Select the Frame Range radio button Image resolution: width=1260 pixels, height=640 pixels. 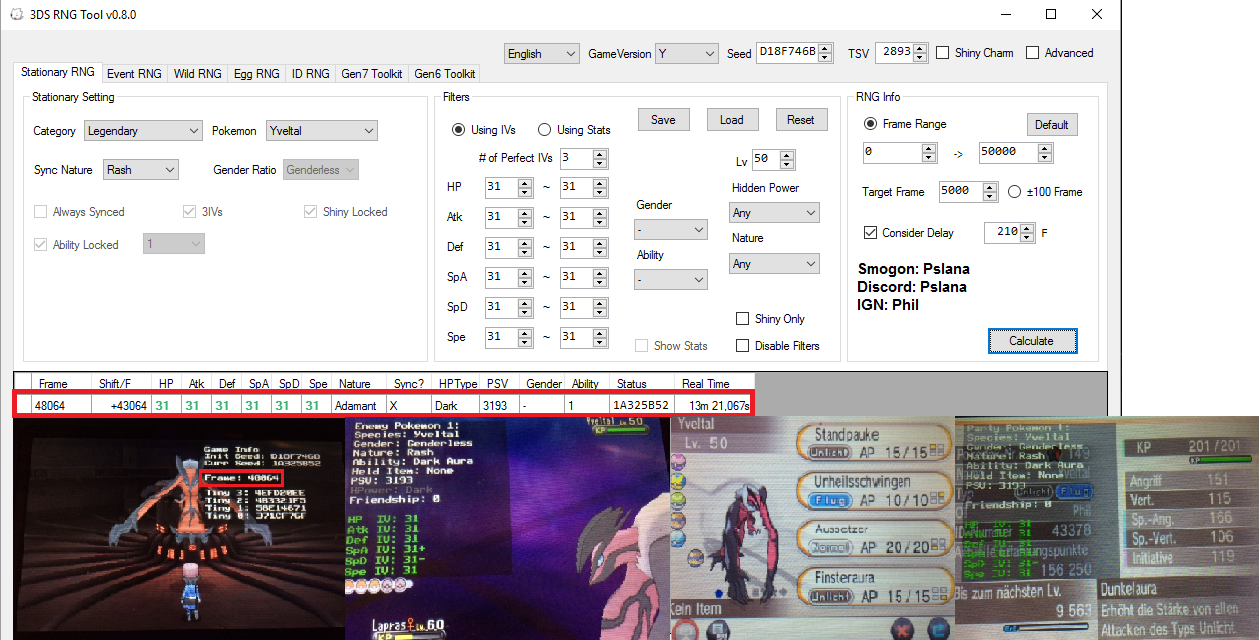click(x=870, y=124)
